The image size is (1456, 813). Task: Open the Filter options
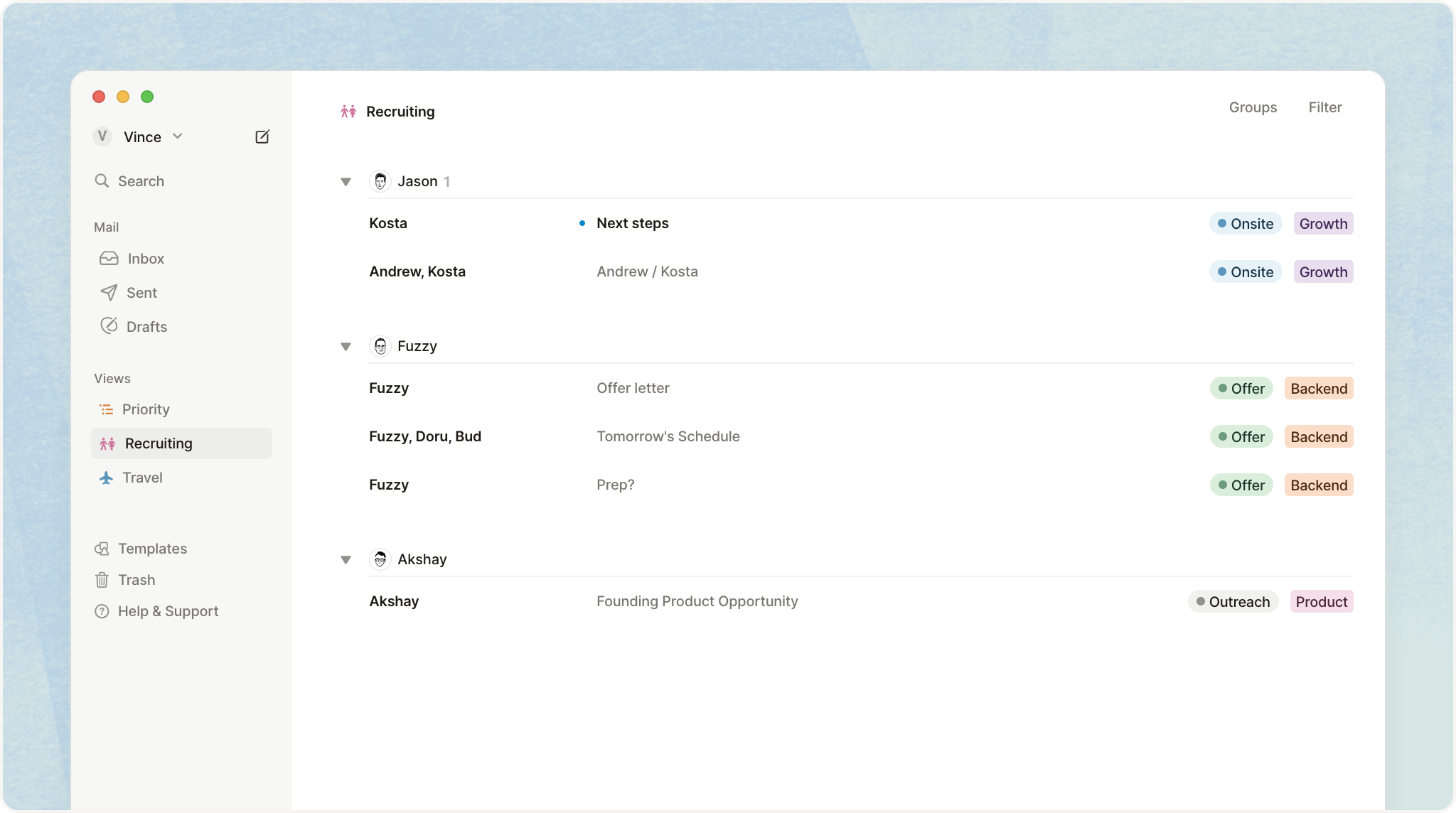[x=1325, y=107]
